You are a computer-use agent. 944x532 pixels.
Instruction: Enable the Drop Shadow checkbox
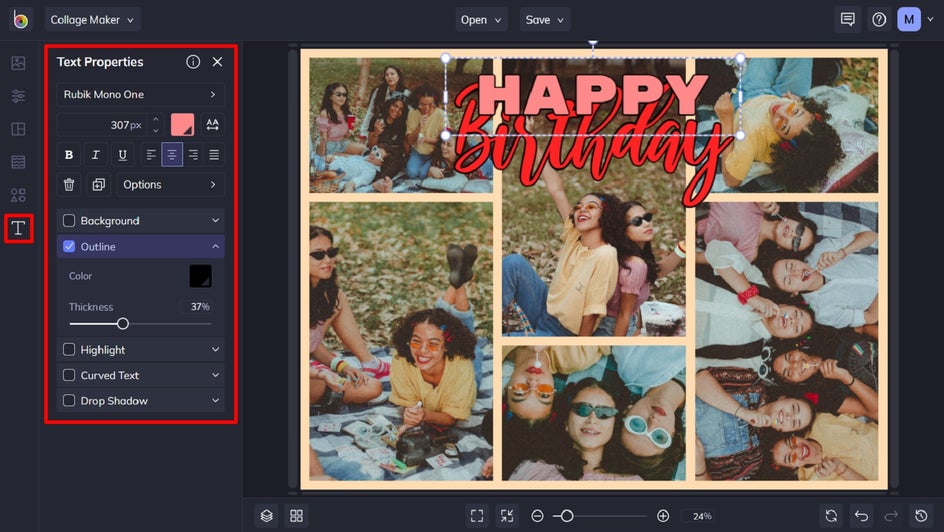[69, 400]
